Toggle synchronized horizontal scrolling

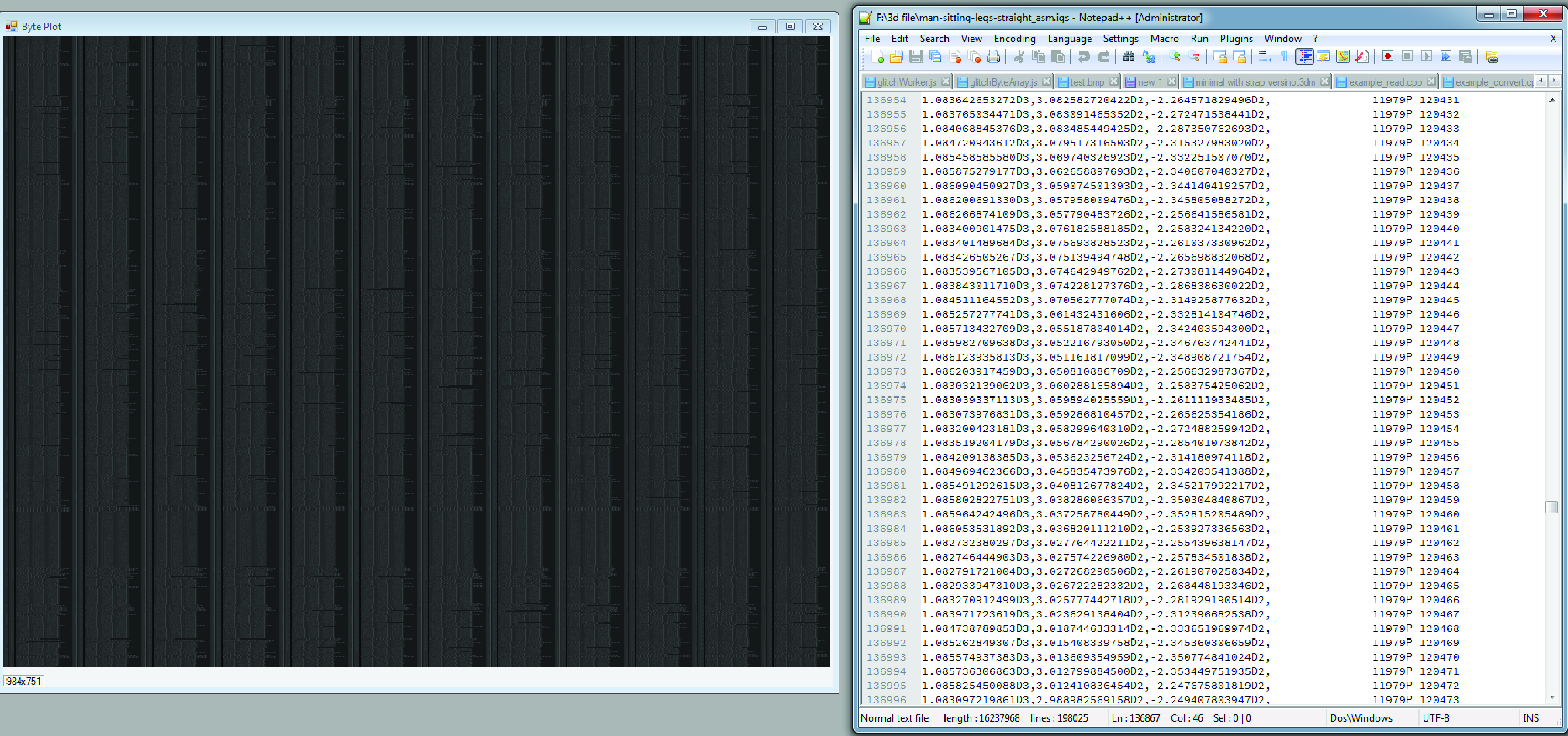tap(1239, 56)
